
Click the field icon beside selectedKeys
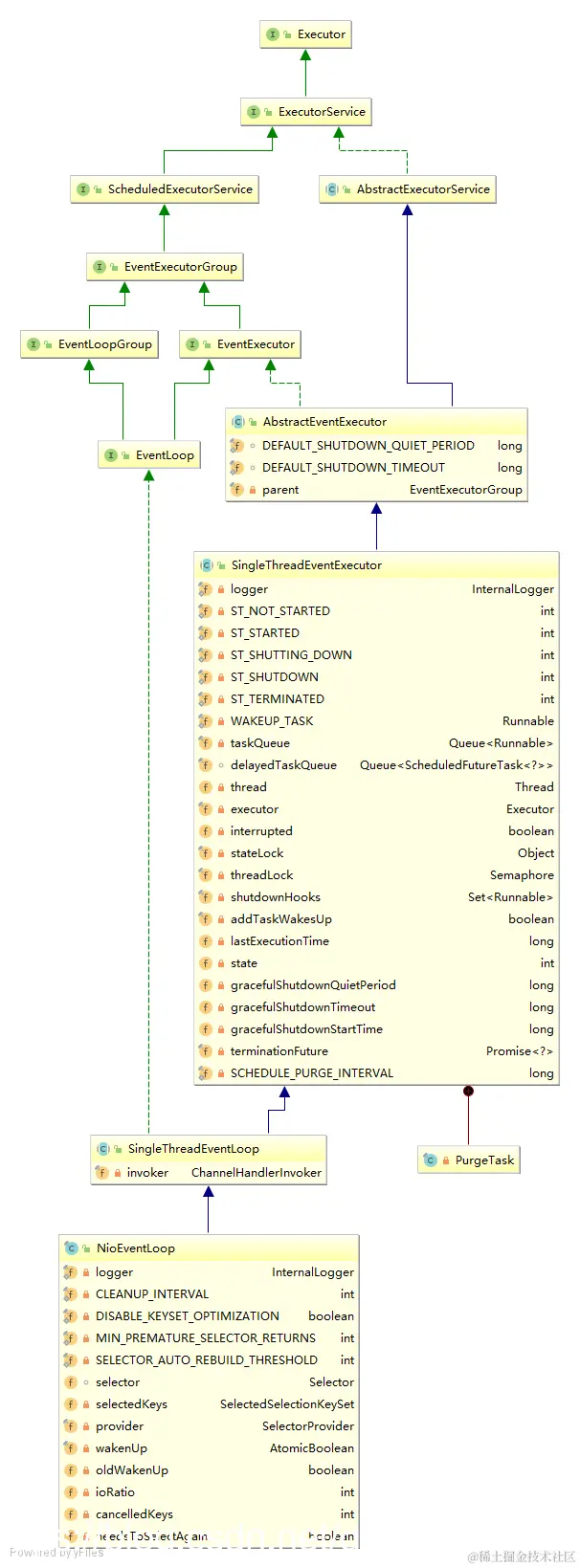tap(70, 1404)
